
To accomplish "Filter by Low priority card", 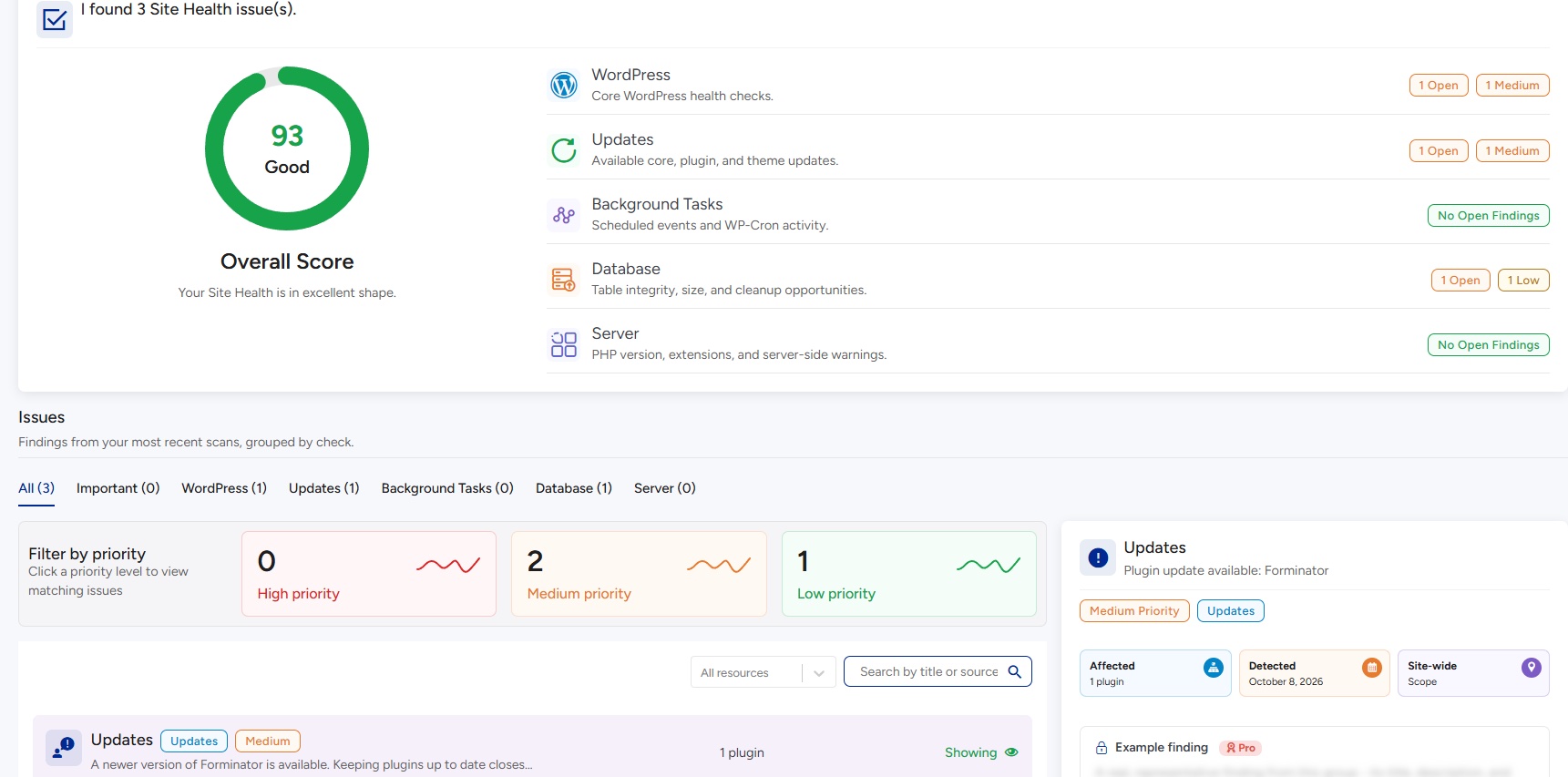I will click(x=909, y=574).
